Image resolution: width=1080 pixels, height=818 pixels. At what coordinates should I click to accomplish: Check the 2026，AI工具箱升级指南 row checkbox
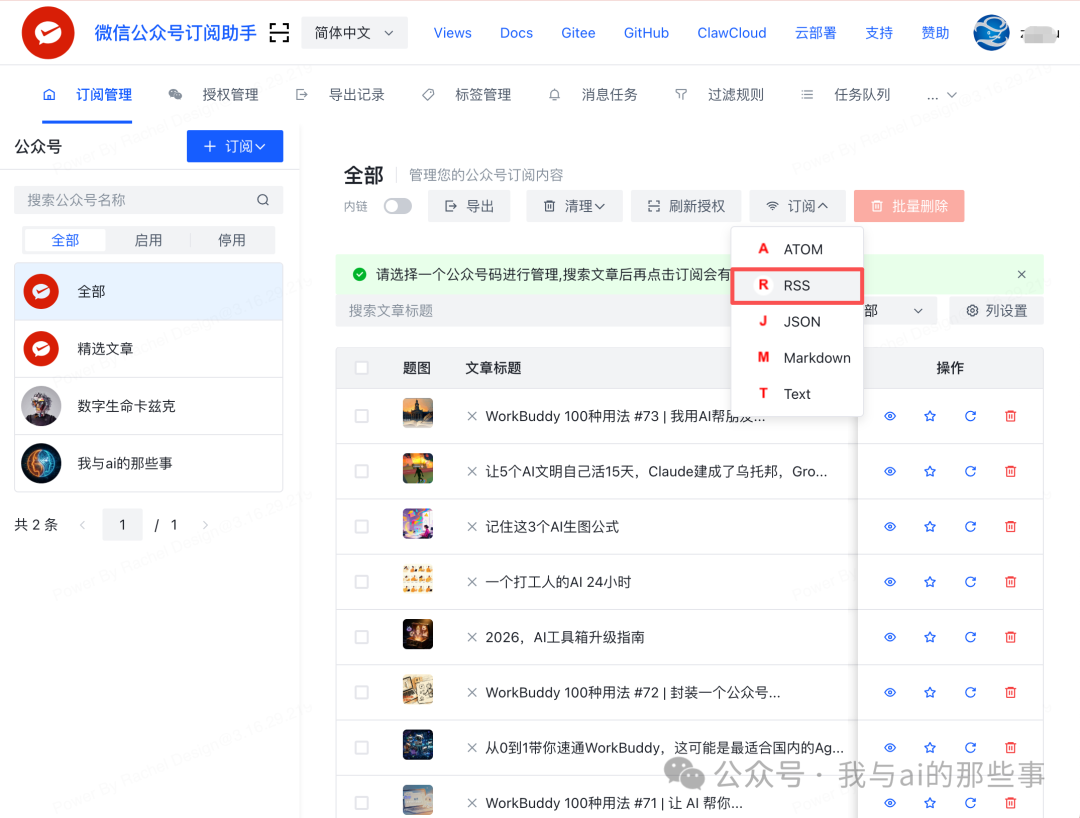[362, 637]
